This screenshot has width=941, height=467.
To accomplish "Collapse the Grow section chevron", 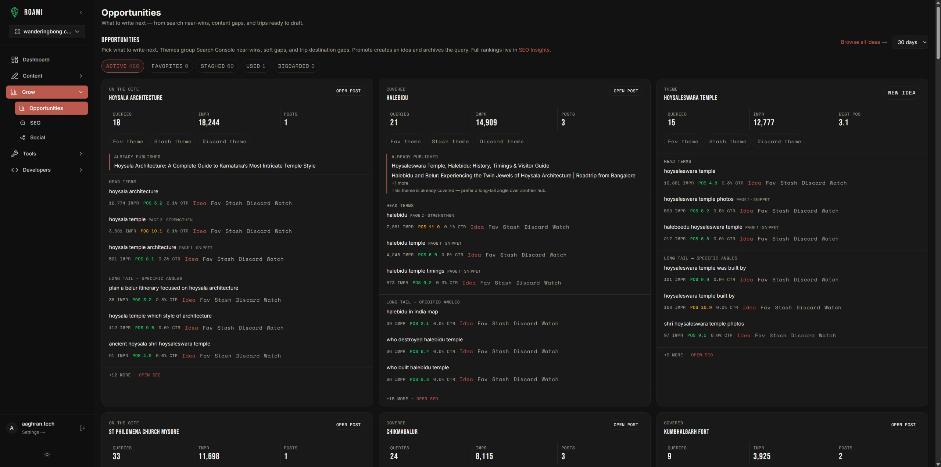I will (80, 92).
